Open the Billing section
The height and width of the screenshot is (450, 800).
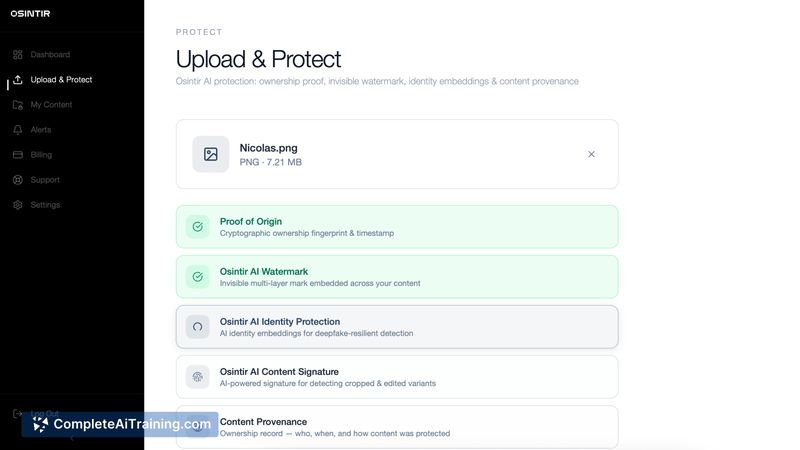(41, 155)
